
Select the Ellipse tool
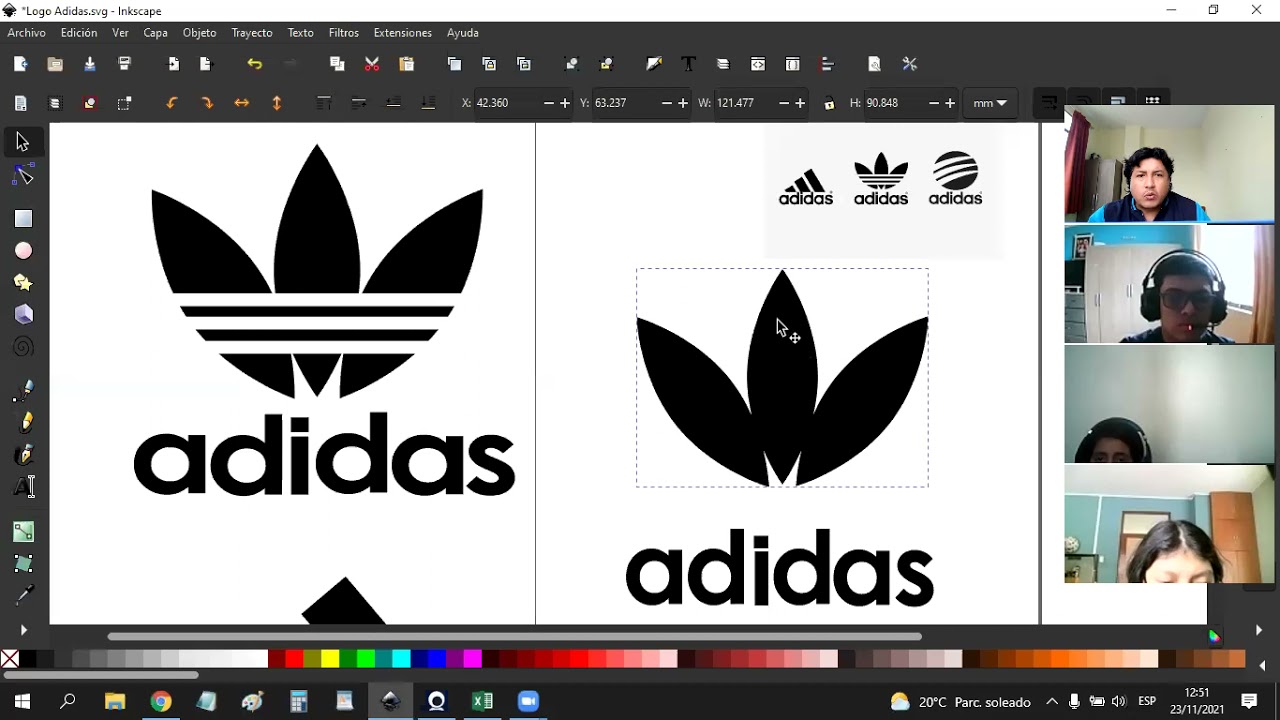click(x=23, y=251)
